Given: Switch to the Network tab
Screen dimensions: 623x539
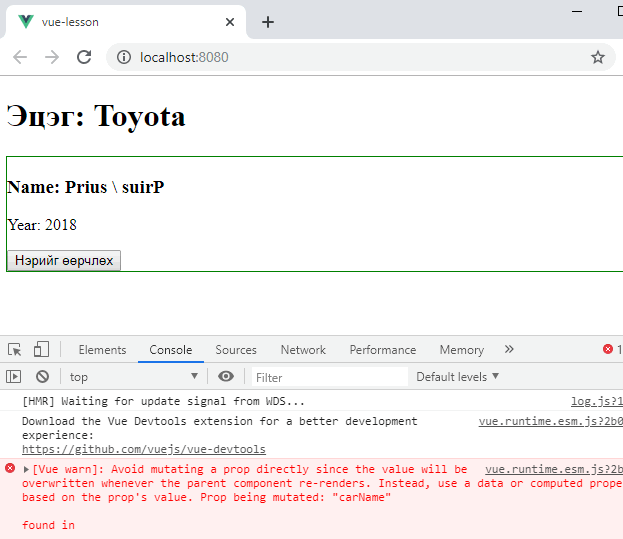Looking at the screenshot, I should (x=303, y=350).
